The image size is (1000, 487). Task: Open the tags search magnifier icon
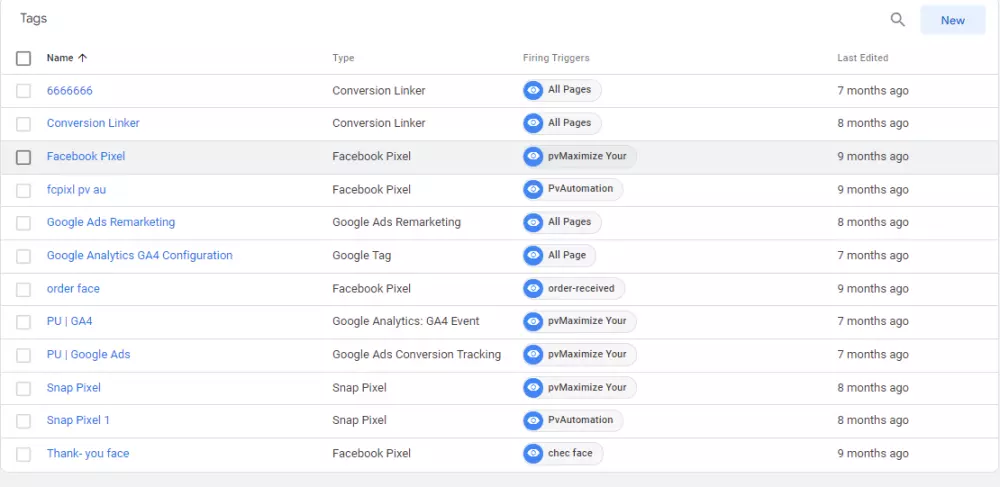(898, 20)
